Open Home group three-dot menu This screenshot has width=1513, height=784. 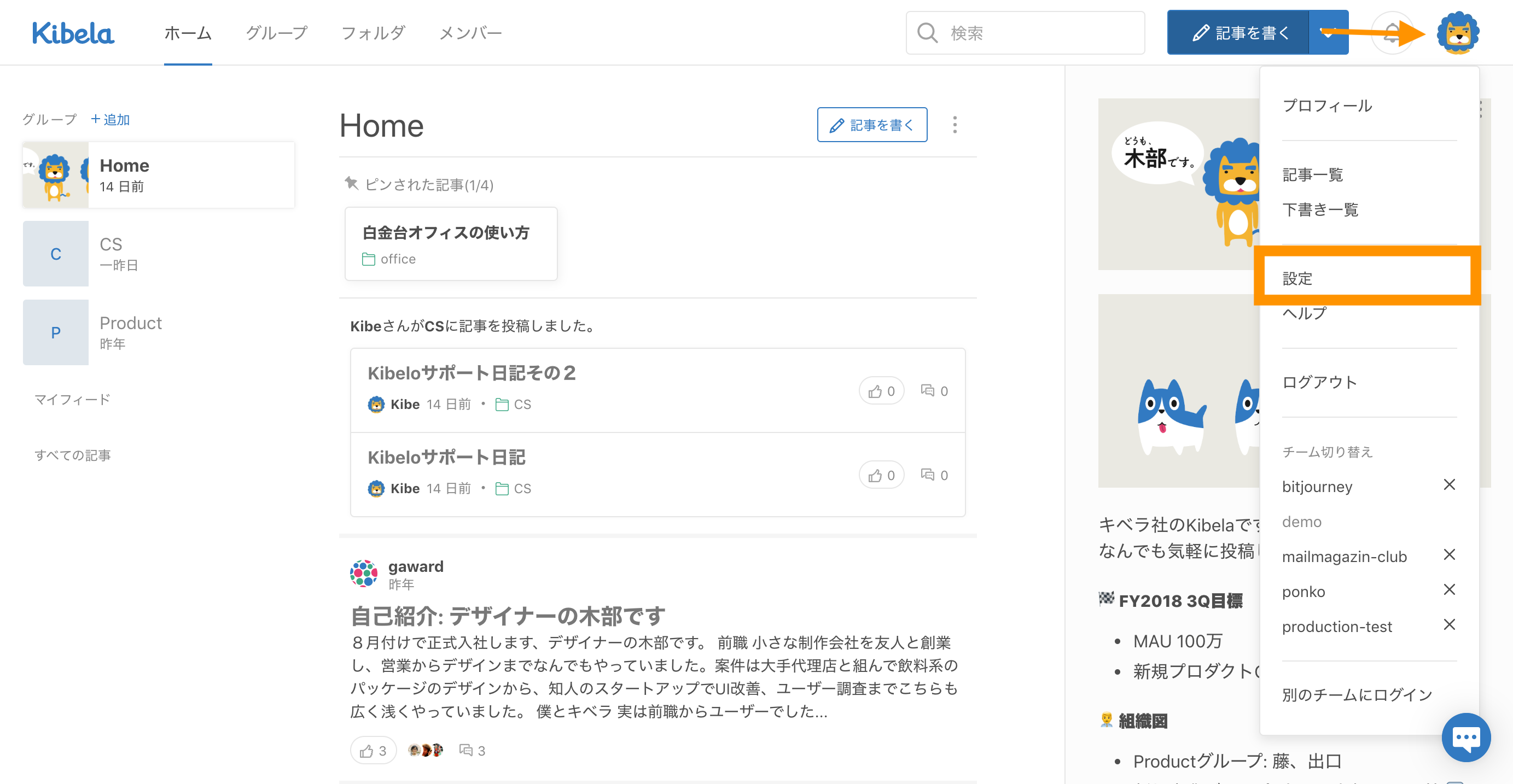pyautogui.click(x=955, y=125)
